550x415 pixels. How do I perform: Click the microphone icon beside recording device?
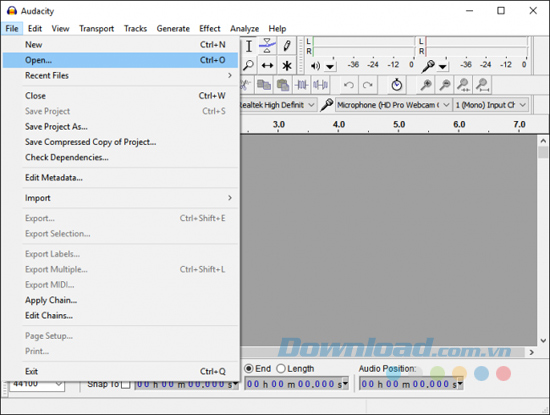[x=327, y=105]
